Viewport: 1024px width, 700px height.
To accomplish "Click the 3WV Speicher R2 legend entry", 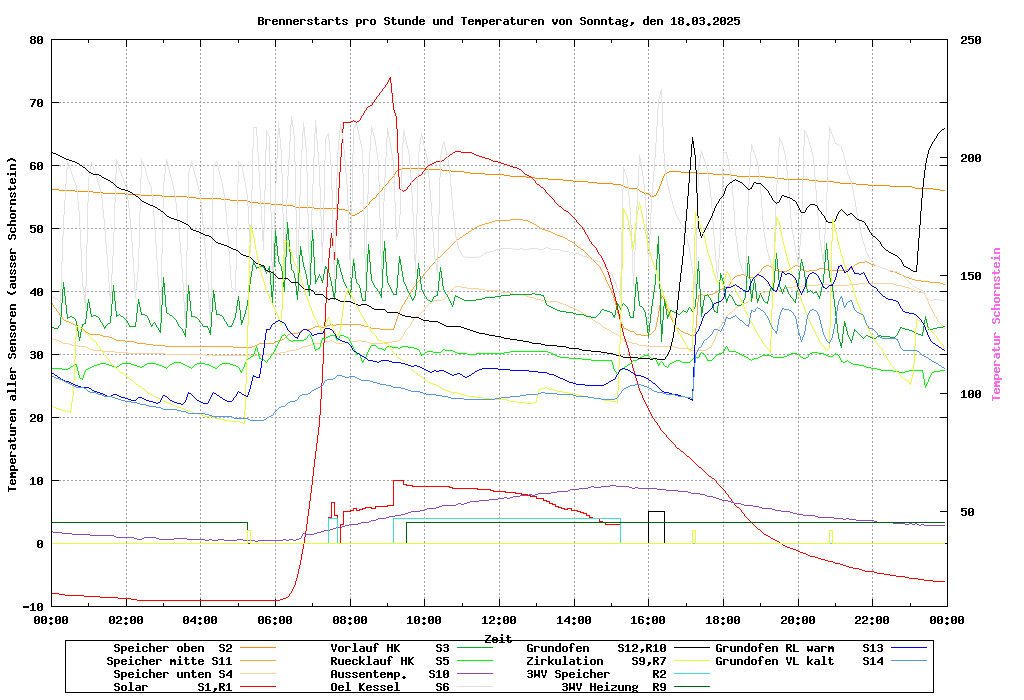I will click(596, 674).
